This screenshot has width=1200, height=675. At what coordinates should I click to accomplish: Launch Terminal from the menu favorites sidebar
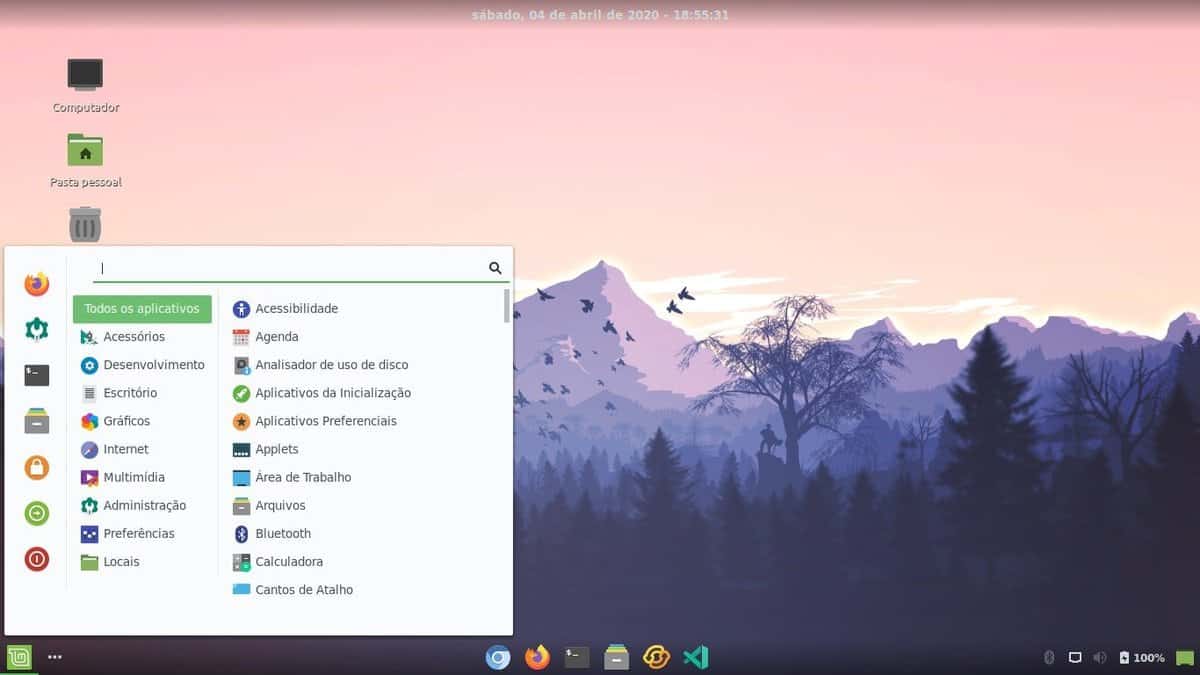coord(37,375)
